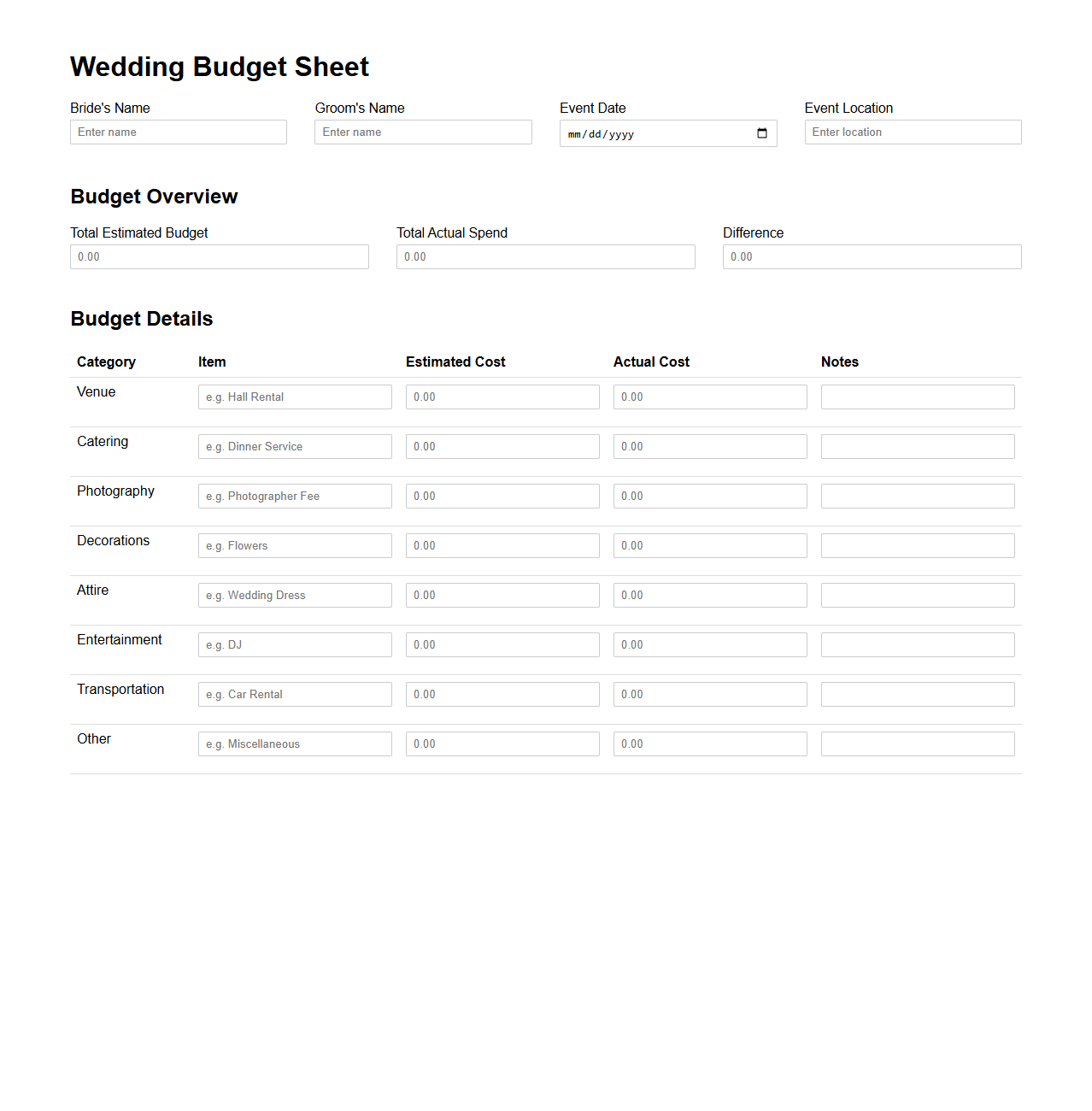The image size is (1092, 1111).
Task: Click the Catering actual cost field
Action: [x=710, y=446]
